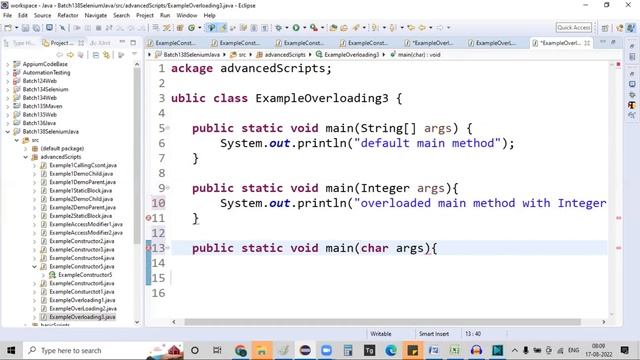Image resolution: width=640 pixels, height=360 pixels.
Task: Collapse the main method fold on line 5
Action: click(x=168, y=128)
